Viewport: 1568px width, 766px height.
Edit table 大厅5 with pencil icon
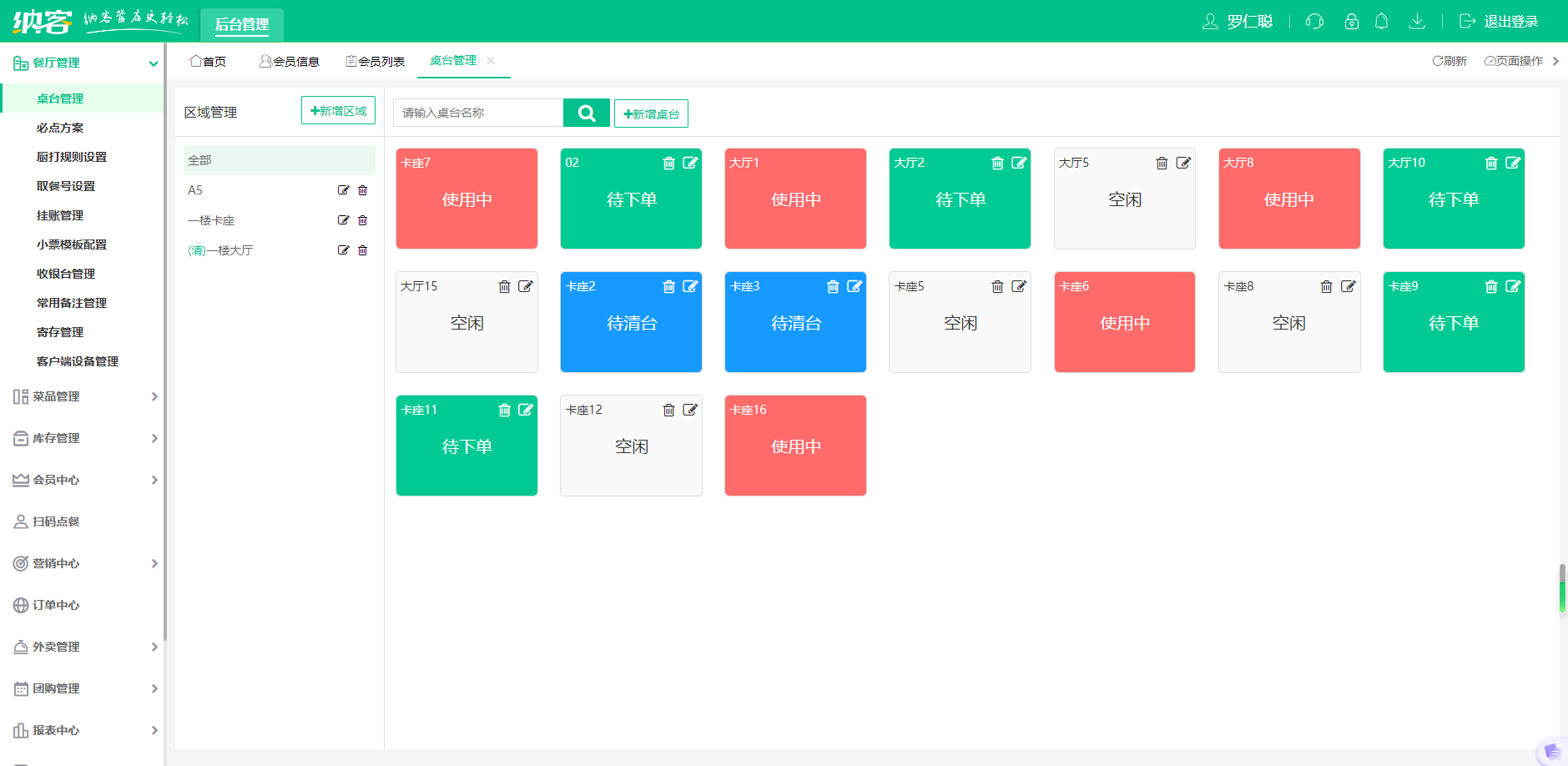click(1183, 163)
